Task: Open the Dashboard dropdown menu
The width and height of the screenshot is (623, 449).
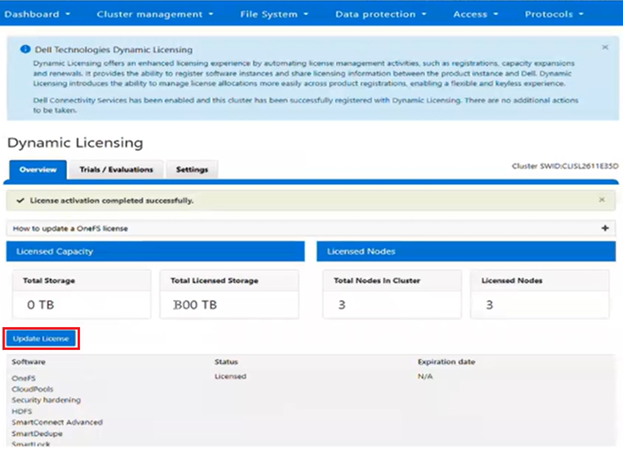Action: (x=40, y=15)
